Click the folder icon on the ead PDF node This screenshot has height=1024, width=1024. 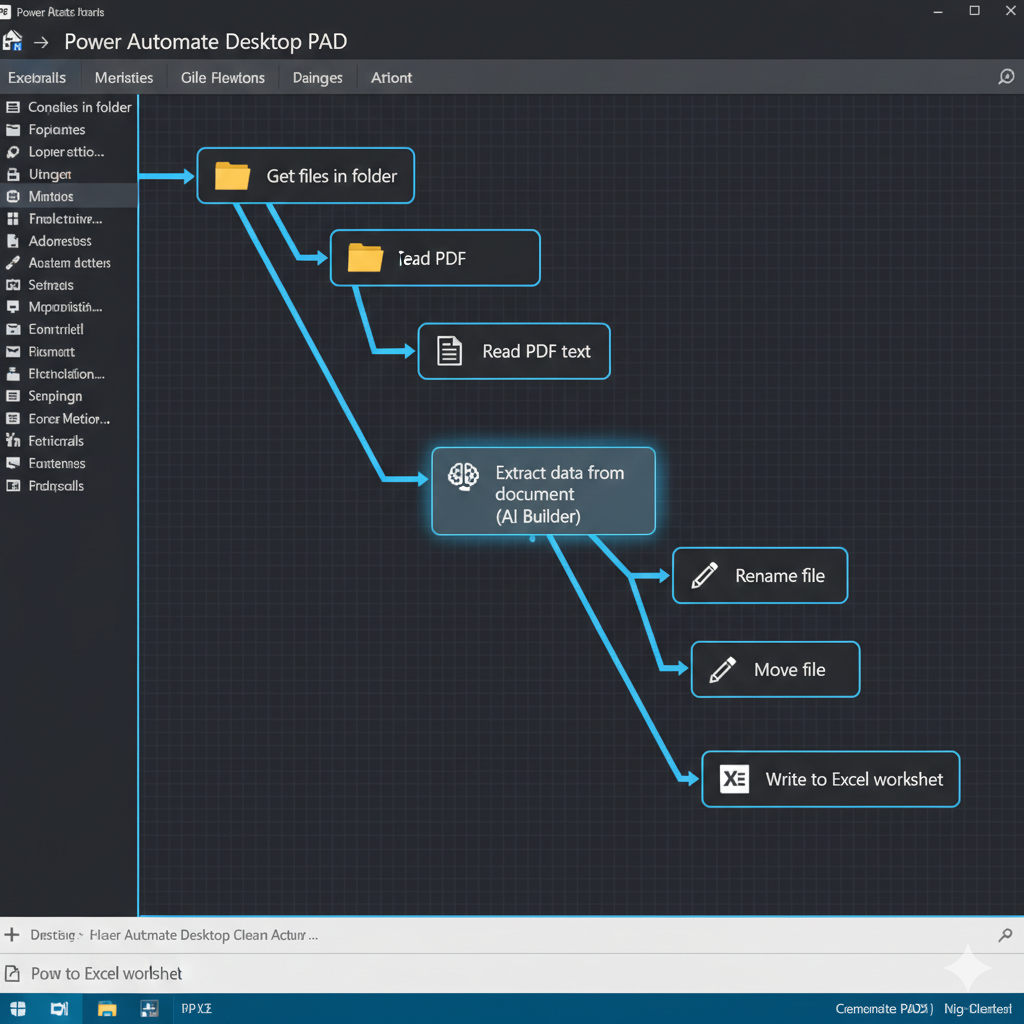coord(365,258)
